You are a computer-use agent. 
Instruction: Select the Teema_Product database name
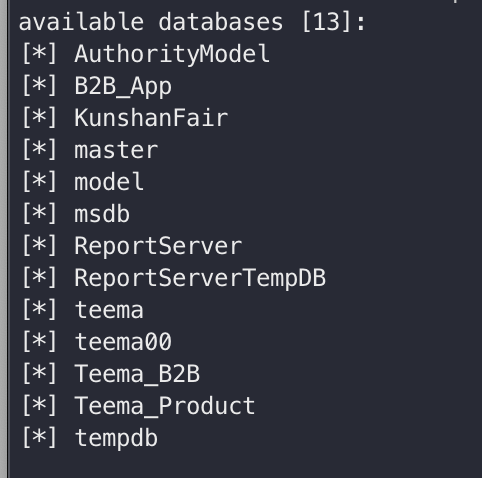pos(165,406)
